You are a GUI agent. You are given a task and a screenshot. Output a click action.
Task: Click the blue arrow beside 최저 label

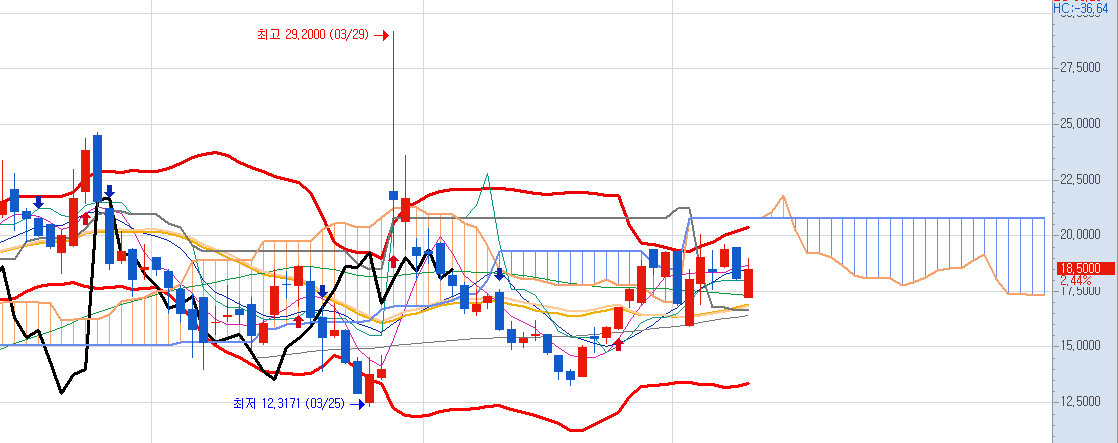[357, 404]
